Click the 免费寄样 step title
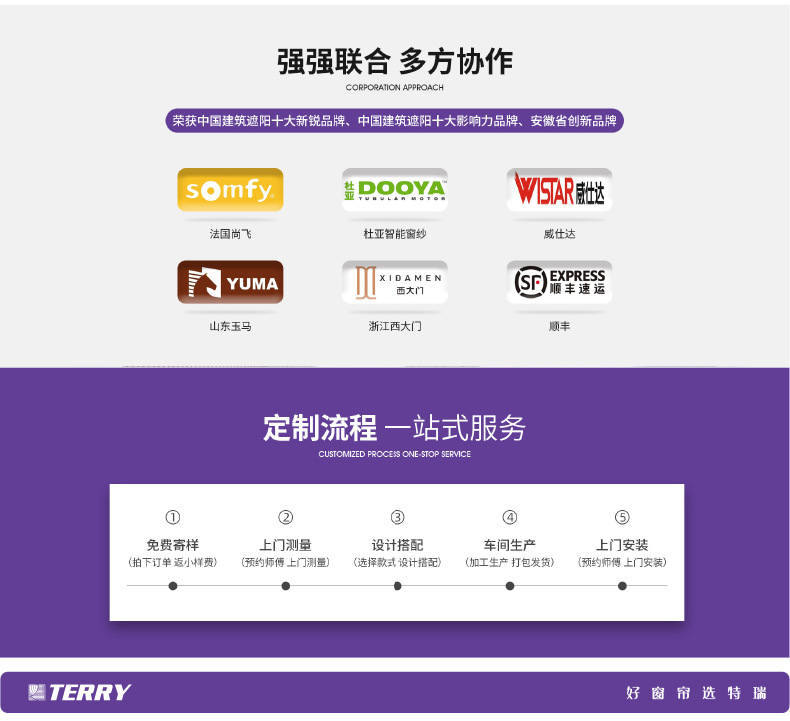 (173, 545)
